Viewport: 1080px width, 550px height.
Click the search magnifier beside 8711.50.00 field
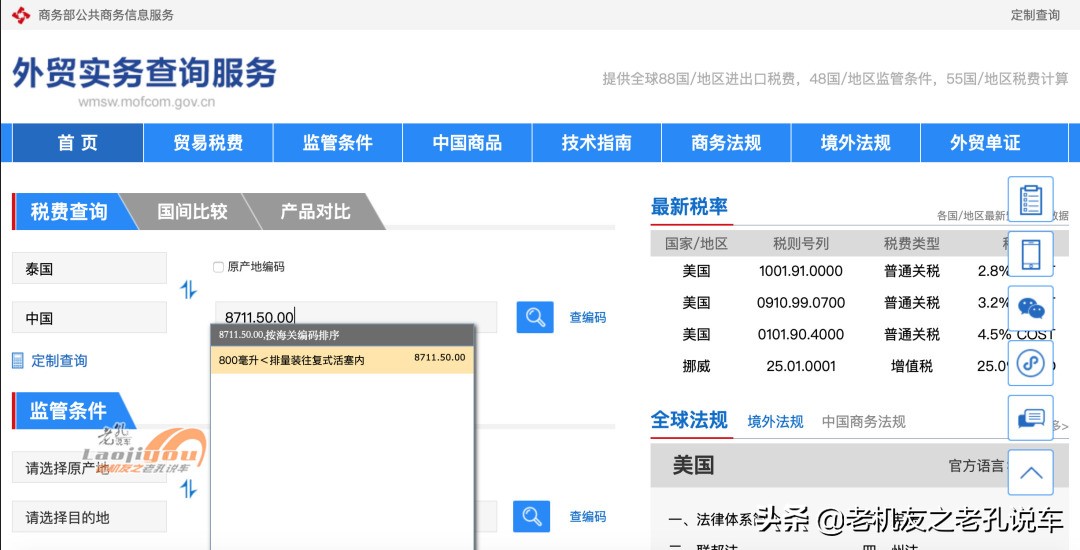[534, 317]
